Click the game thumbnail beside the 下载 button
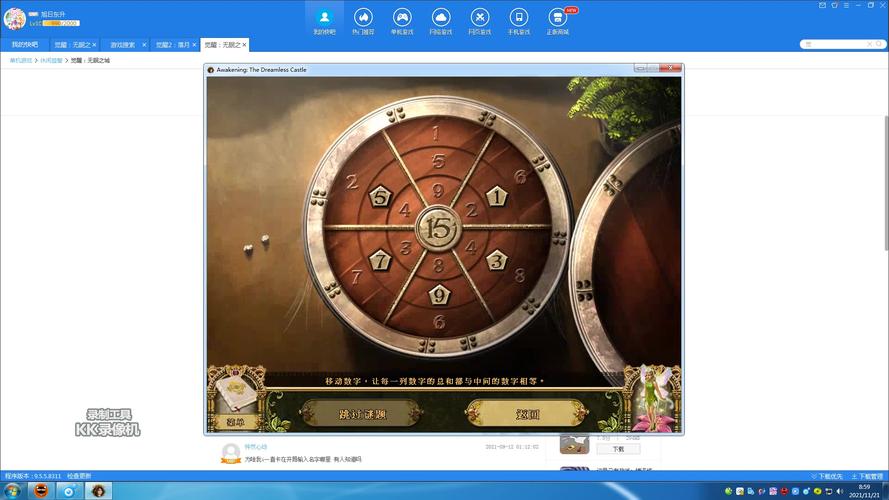This screenshot has height=500, width=889. tap(574, 445)
